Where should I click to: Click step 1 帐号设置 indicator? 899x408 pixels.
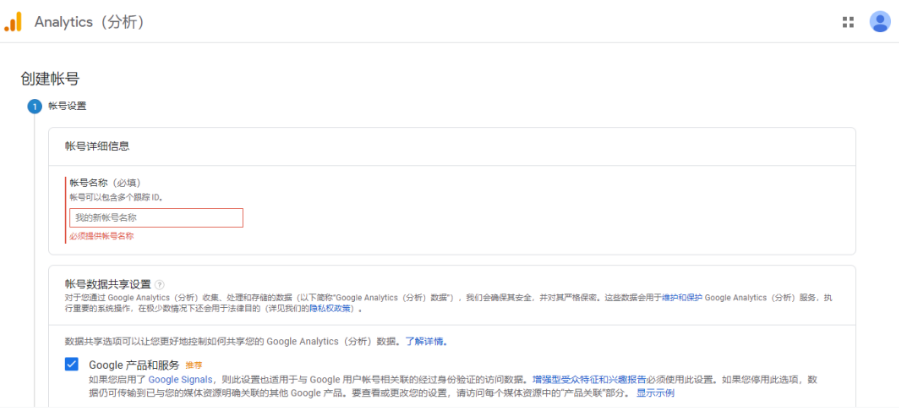click(x=34, y=107)
